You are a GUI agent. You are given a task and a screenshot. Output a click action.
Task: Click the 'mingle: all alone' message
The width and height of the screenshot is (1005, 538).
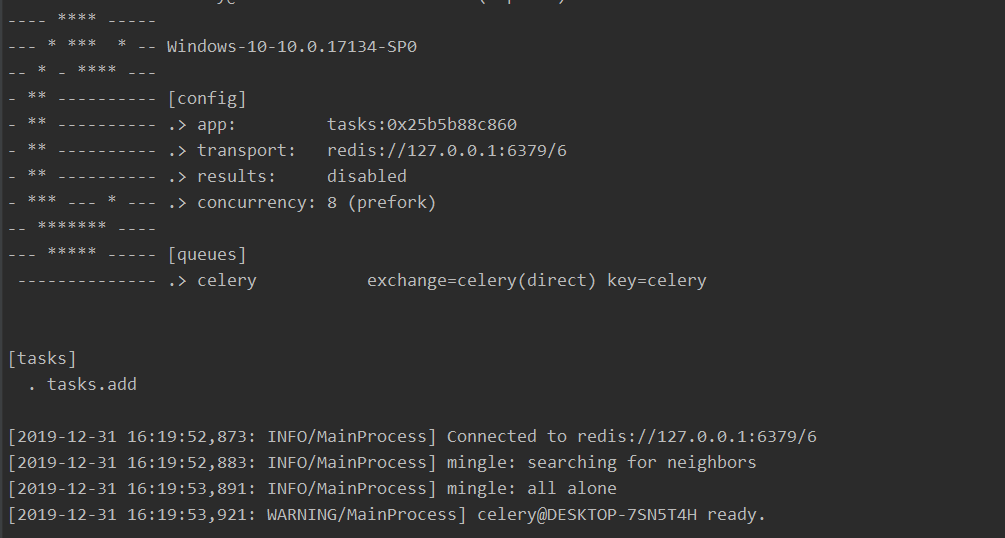pyautogui.click(x=531, y=489)
